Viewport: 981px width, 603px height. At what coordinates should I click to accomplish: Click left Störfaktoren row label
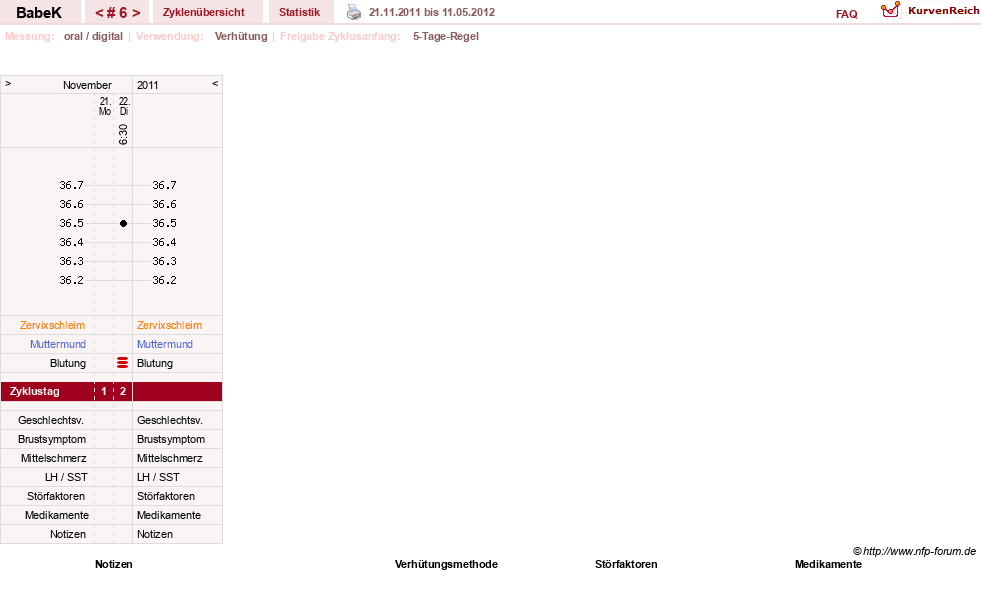tap(56, 496)
